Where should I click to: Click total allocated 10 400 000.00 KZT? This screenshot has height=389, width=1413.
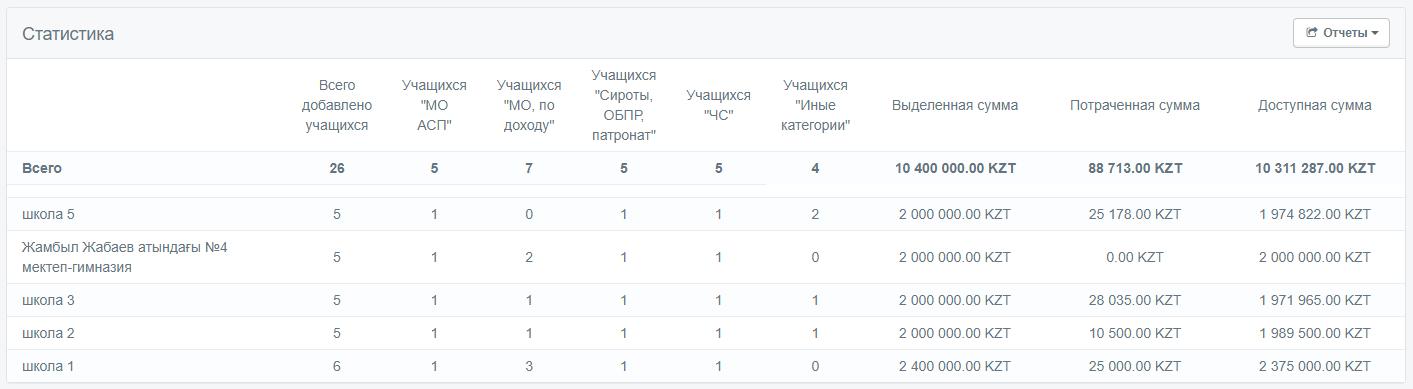955,168
